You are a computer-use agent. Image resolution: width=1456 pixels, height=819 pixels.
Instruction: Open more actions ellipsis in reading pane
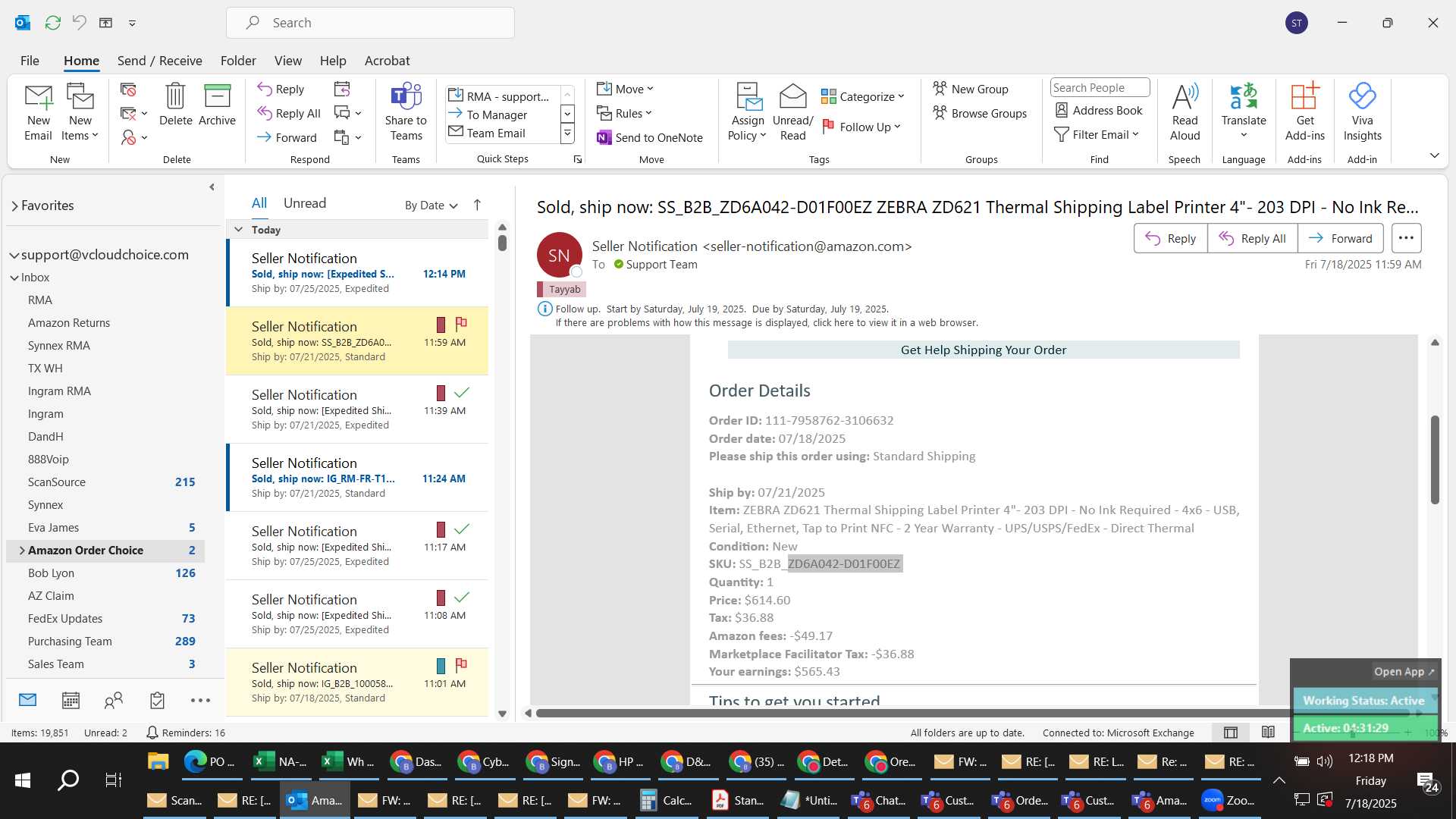tap(1406, 238)
